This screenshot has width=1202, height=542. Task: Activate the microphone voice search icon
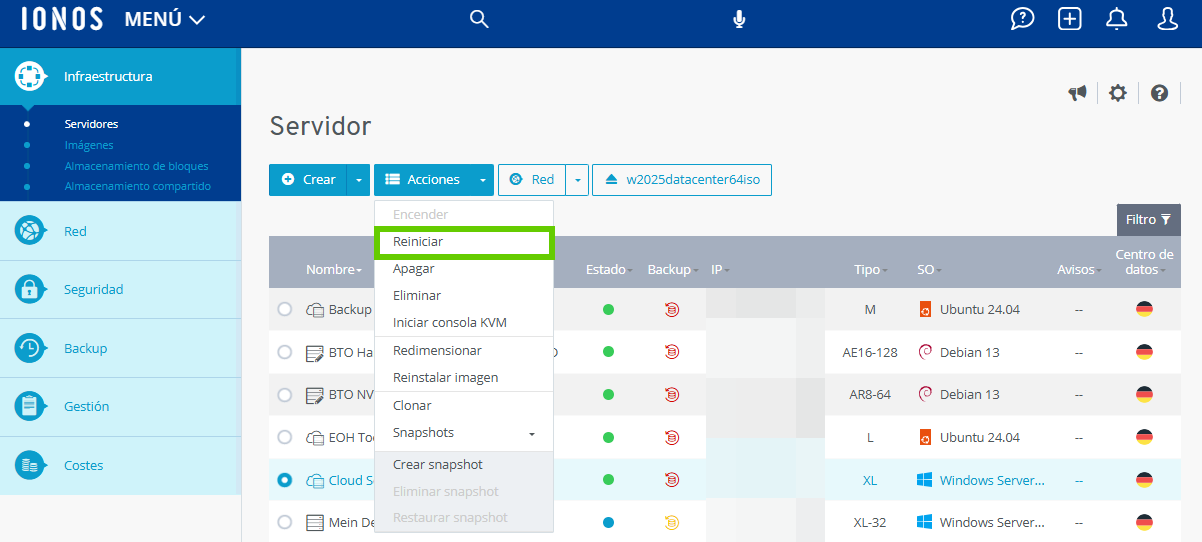[739, 19]
